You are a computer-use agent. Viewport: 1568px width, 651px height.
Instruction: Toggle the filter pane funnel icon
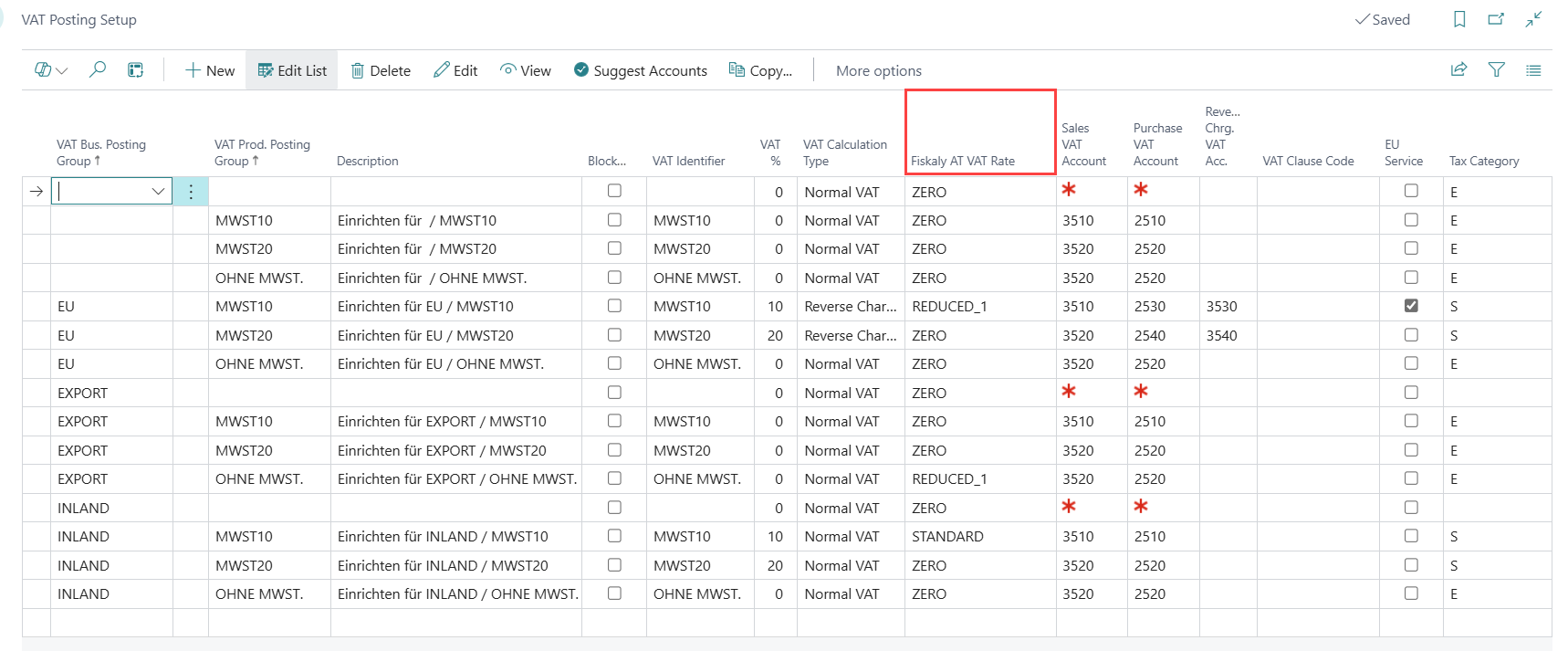tap(1496, 69)
